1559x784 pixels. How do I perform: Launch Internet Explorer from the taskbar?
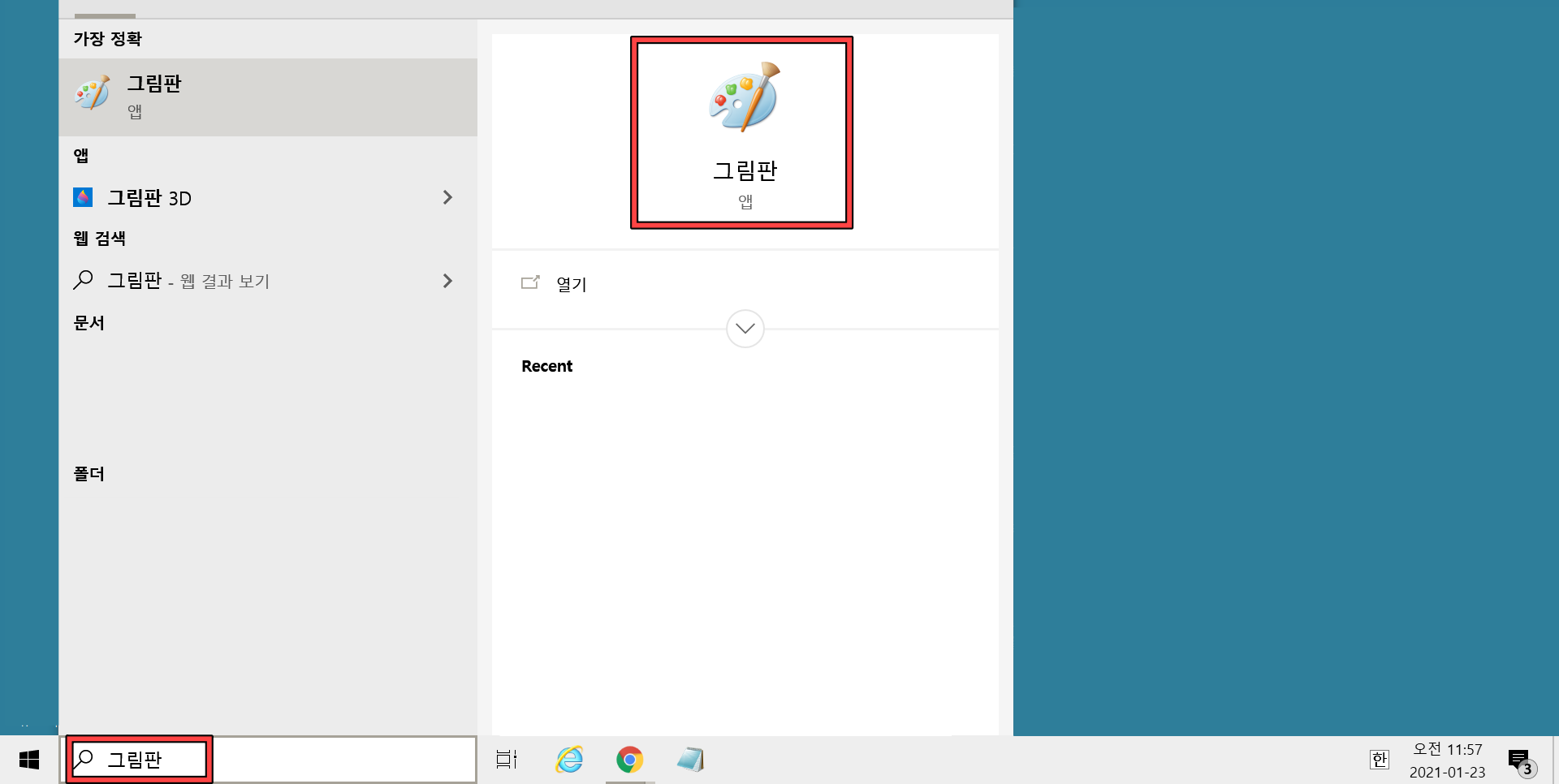(570, 760)
